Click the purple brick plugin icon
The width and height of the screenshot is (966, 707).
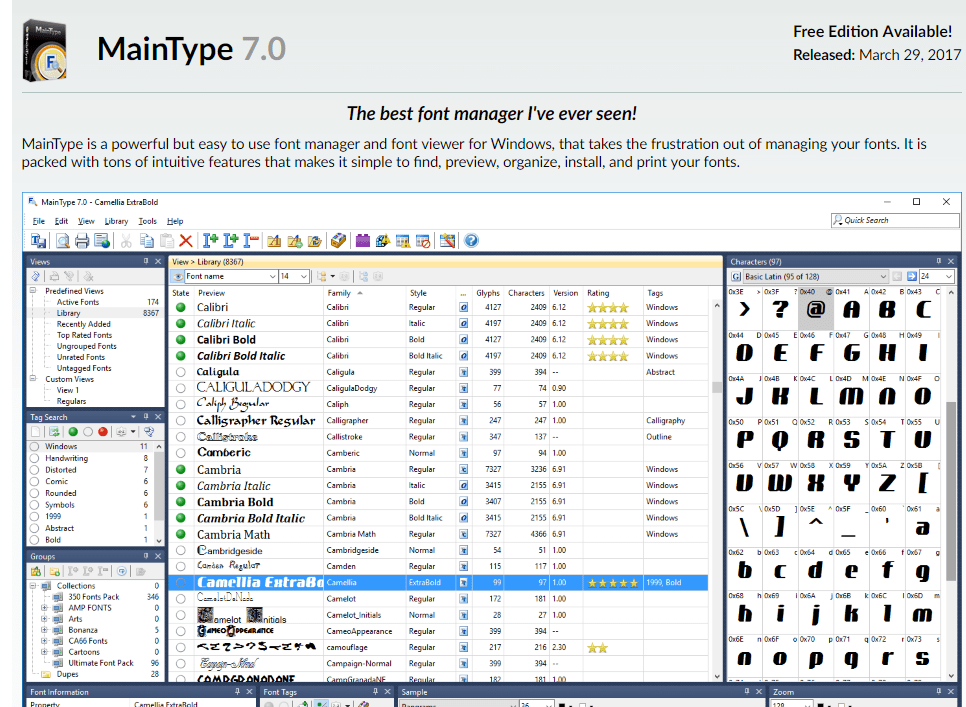click(x=363, y=241)
